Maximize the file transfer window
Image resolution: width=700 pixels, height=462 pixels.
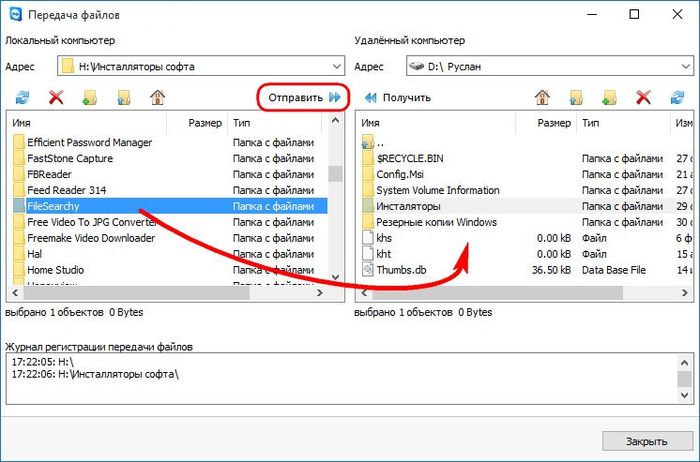pos(634,14)
